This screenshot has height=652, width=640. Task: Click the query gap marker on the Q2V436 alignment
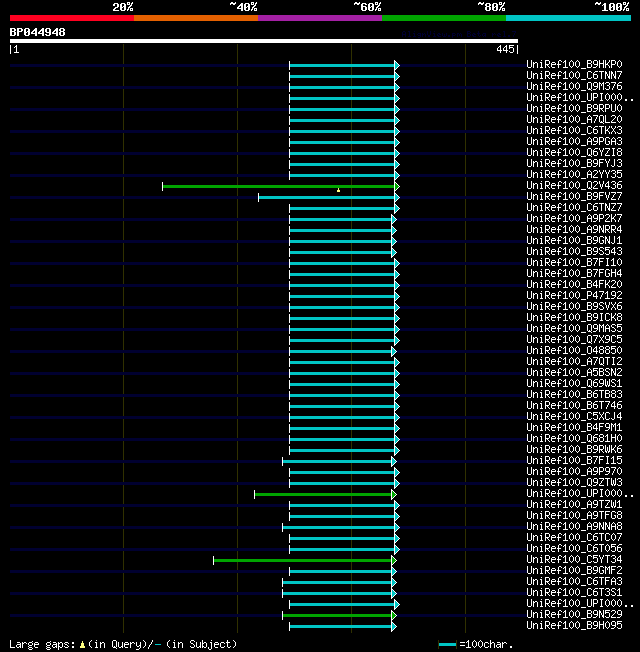(x=339, y=190)
